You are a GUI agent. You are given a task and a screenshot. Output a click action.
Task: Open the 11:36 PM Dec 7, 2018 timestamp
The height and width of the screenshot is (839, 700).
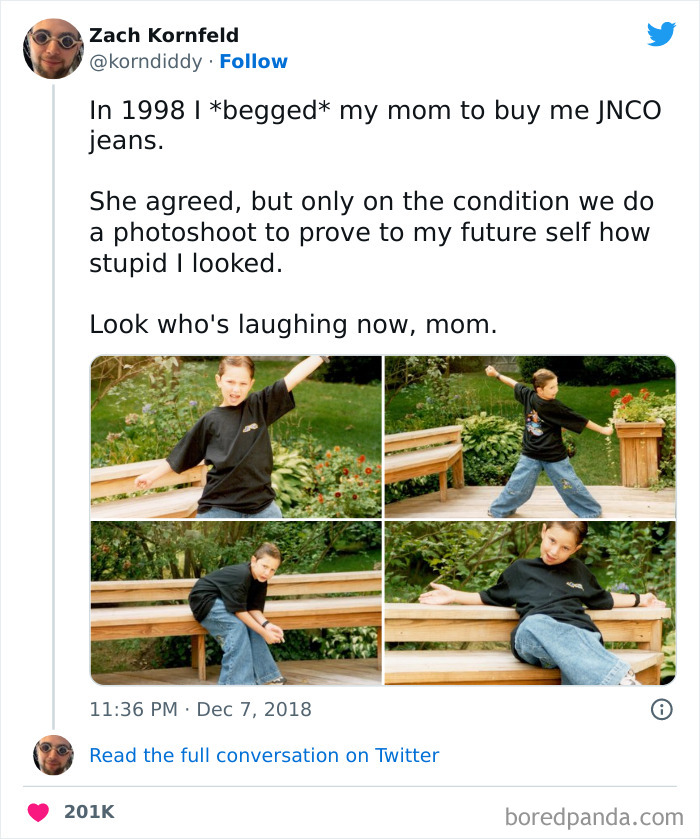200,710
